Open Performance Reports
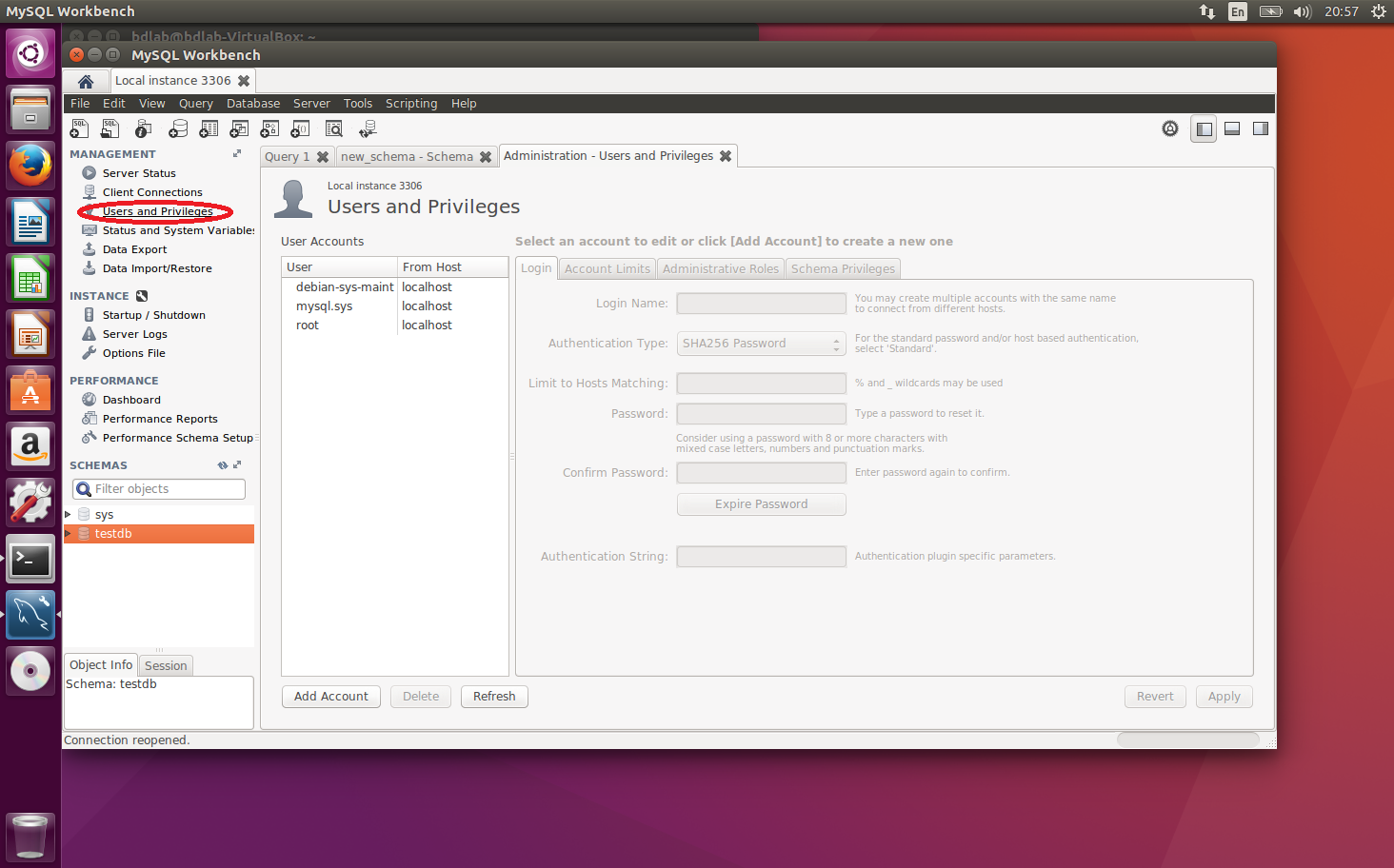Viewport: 1394px width, 868px height. coord(160,419)
